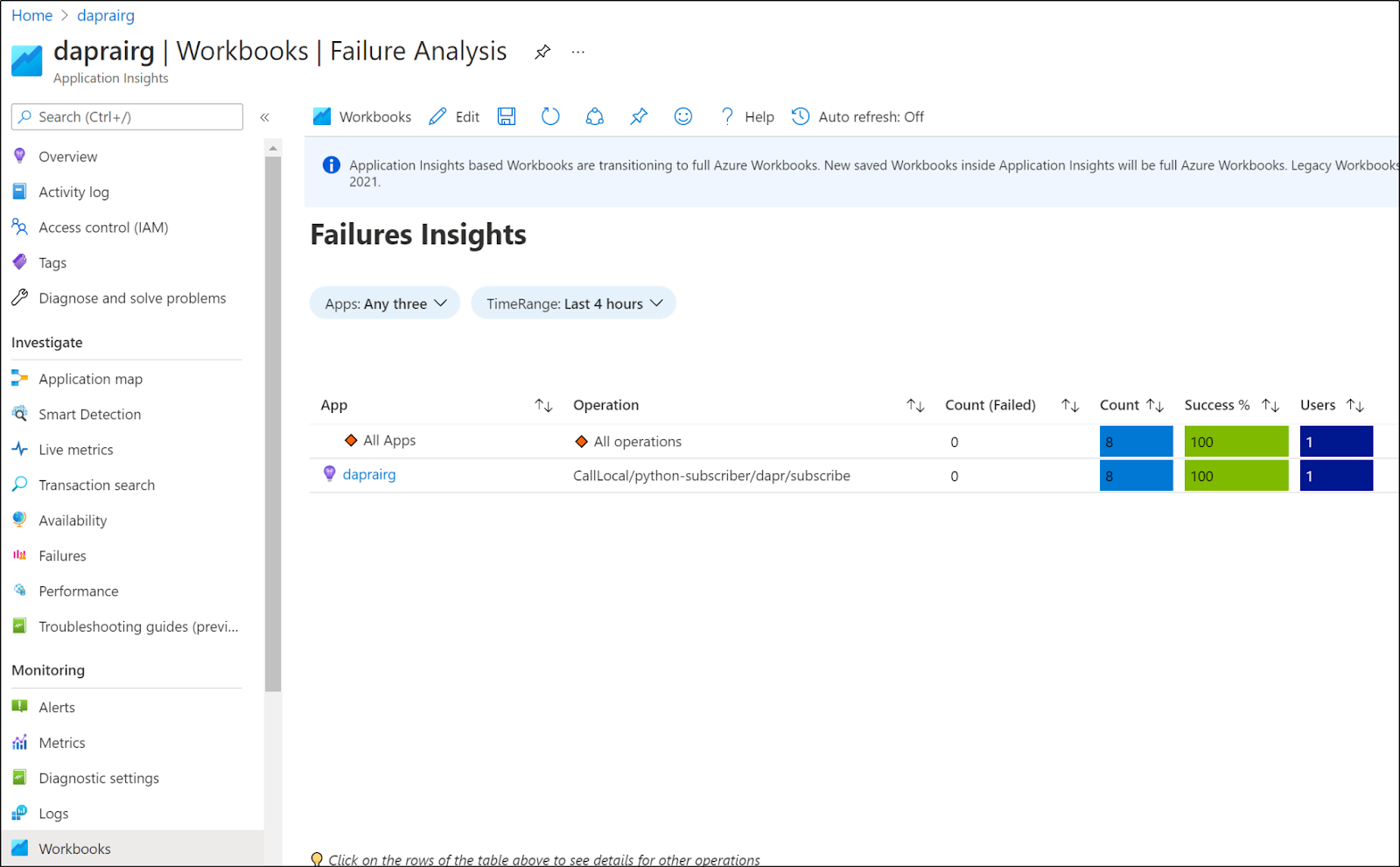Click the lightbulb tip icon under the table
Screen dimensions: 1400x867
pyautogui.click(x=317, y=859)
